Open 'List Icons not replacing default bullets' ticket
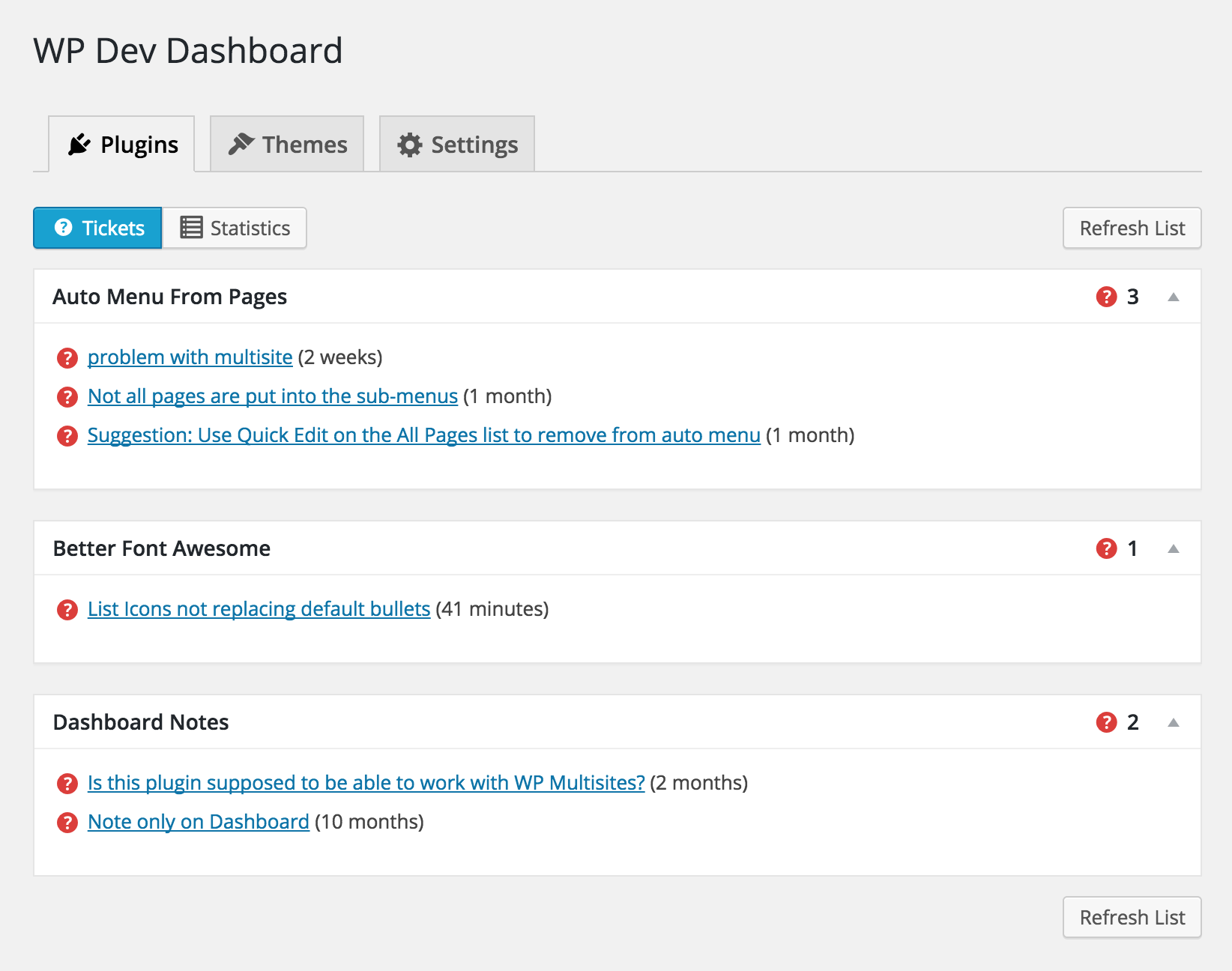Screen dimensions: 1232x971 pyautogui.click(x=259, y=609)
